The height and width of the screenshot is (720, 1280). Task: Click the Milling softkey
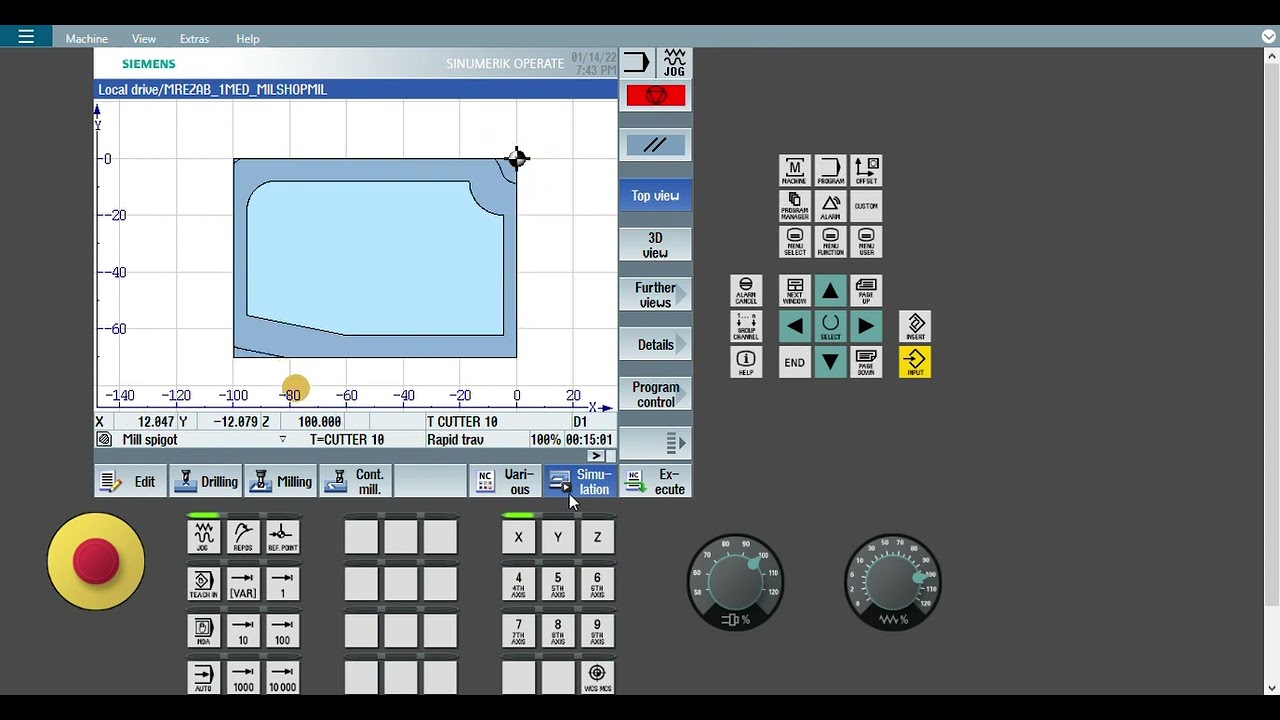[280, 482]
